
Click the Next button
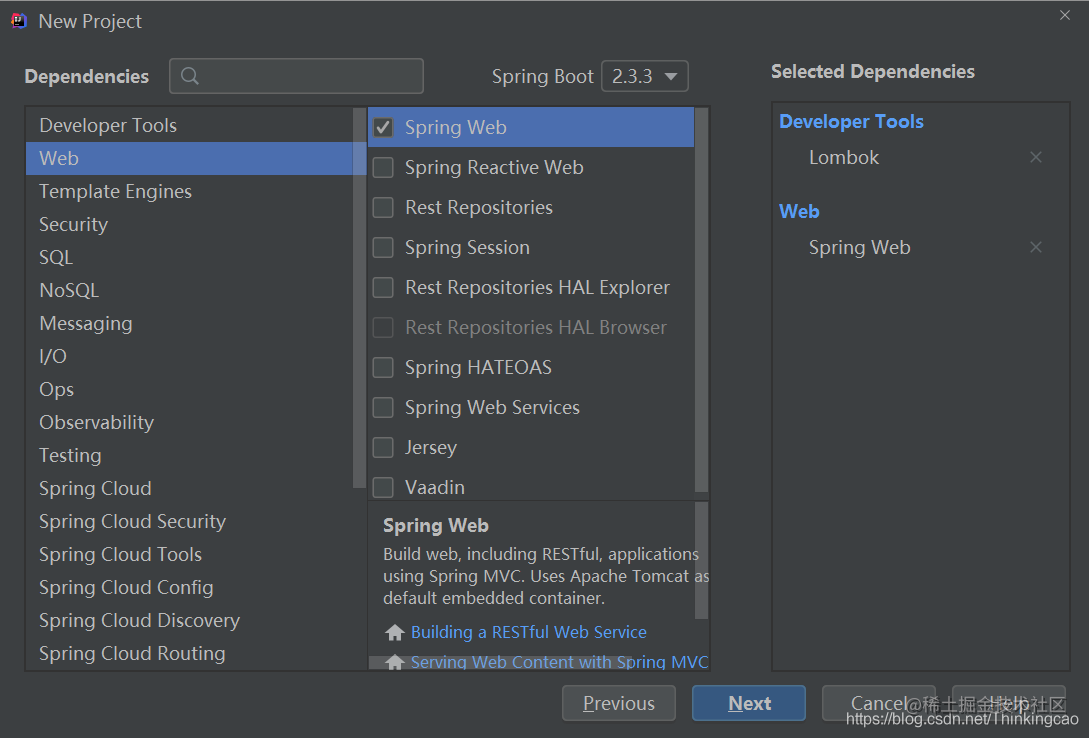coord(748,703)
